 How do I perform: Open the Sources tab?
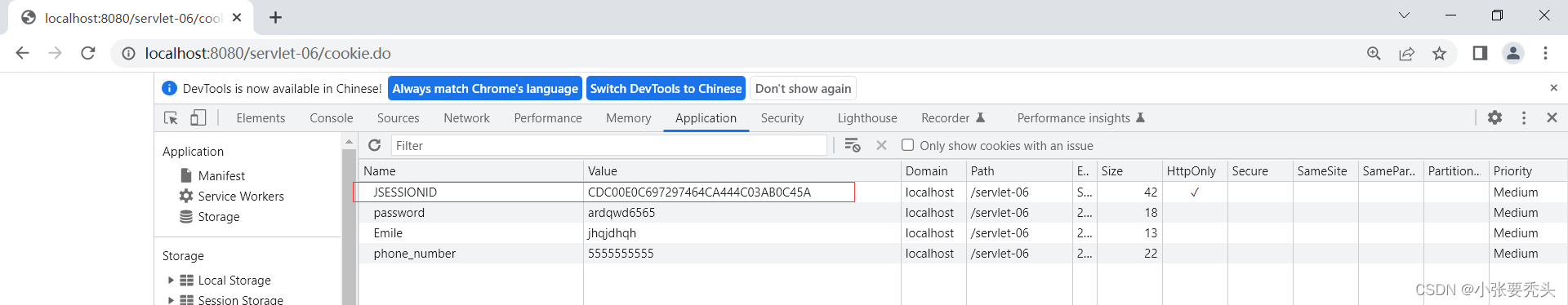point(398,118)
